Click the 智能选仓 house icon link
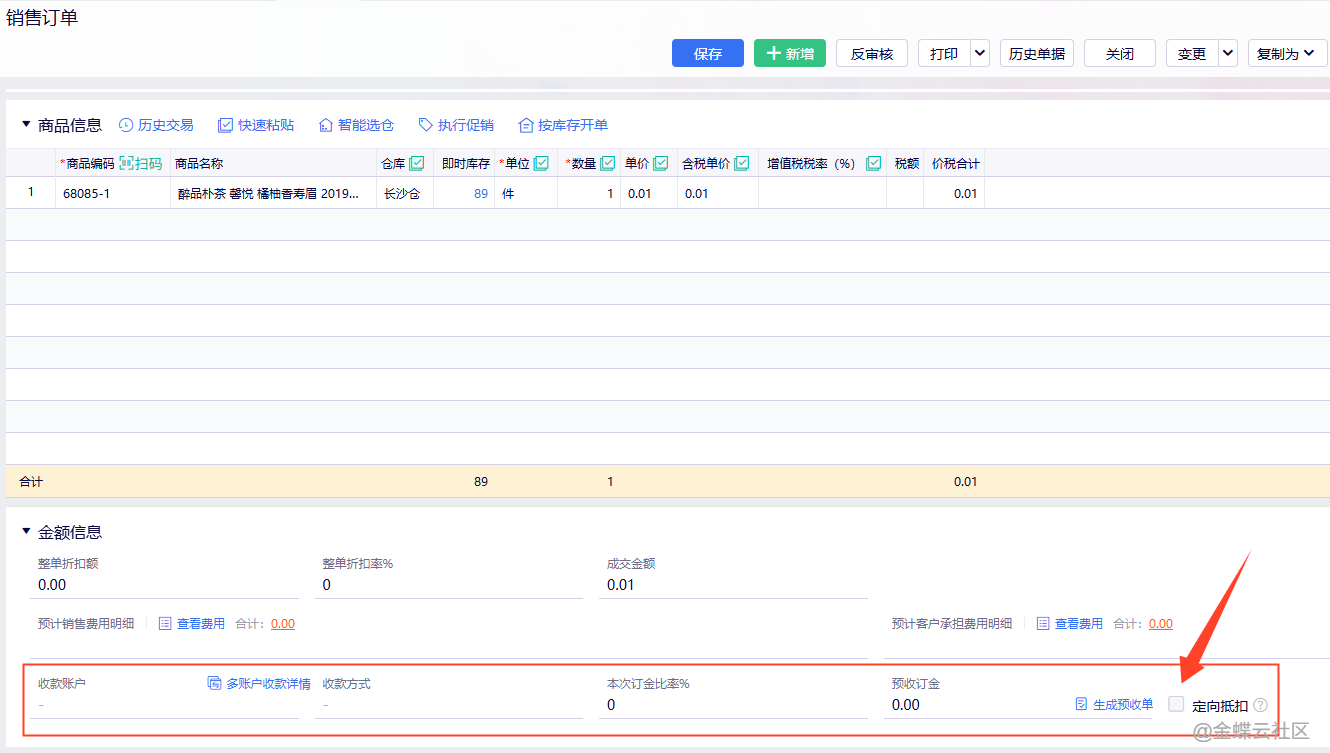Viewport: 1330px width, 753px height. [356, 125]
